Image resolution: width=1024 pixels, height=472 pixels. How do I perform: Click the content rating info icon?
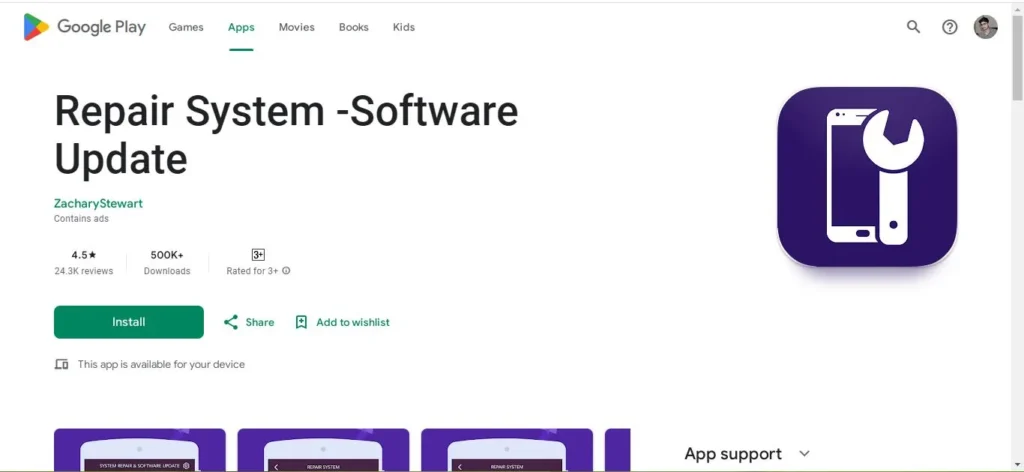(286, 271)
